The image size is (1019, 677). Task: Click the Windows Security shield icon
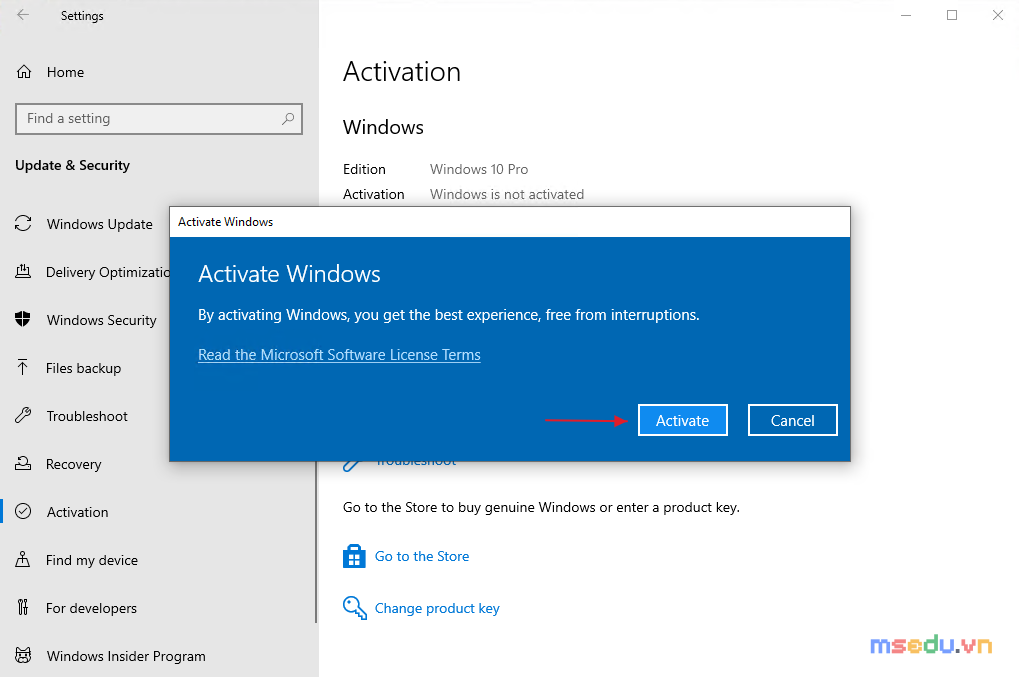pyautogui.click(x=23, y=319)
